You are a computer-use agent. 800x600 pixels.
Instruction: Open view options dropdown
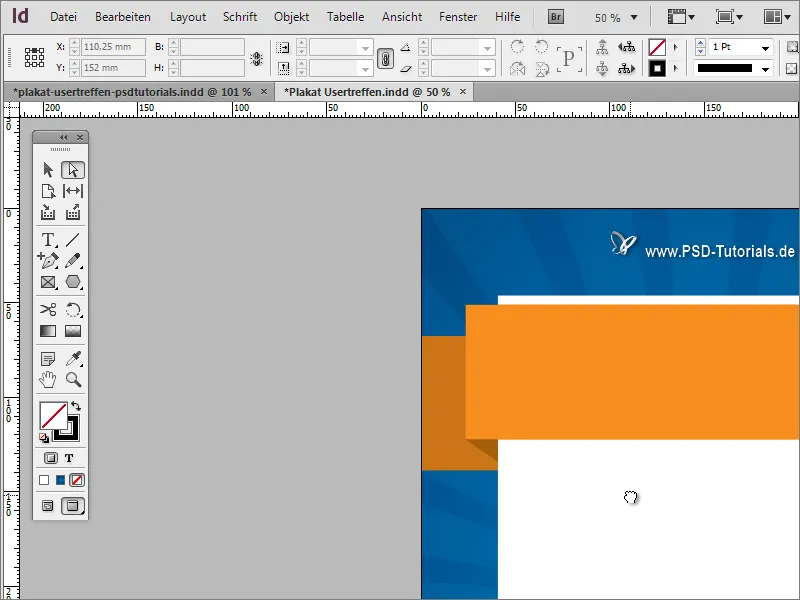(x=681, y=17)
